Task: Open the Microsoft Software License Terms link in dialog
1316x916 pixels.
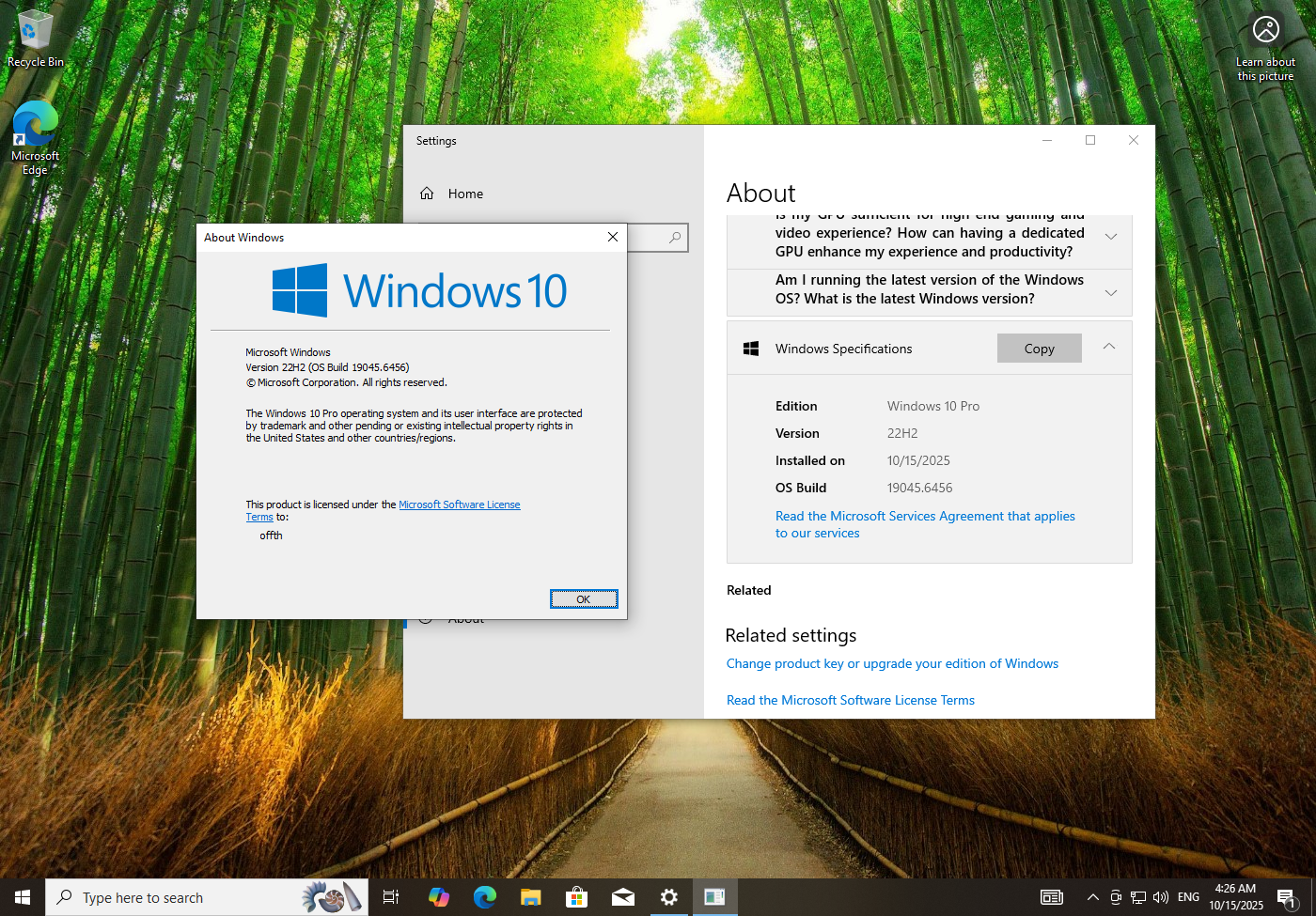Action: pyautogui.click(x=459, y=505)
